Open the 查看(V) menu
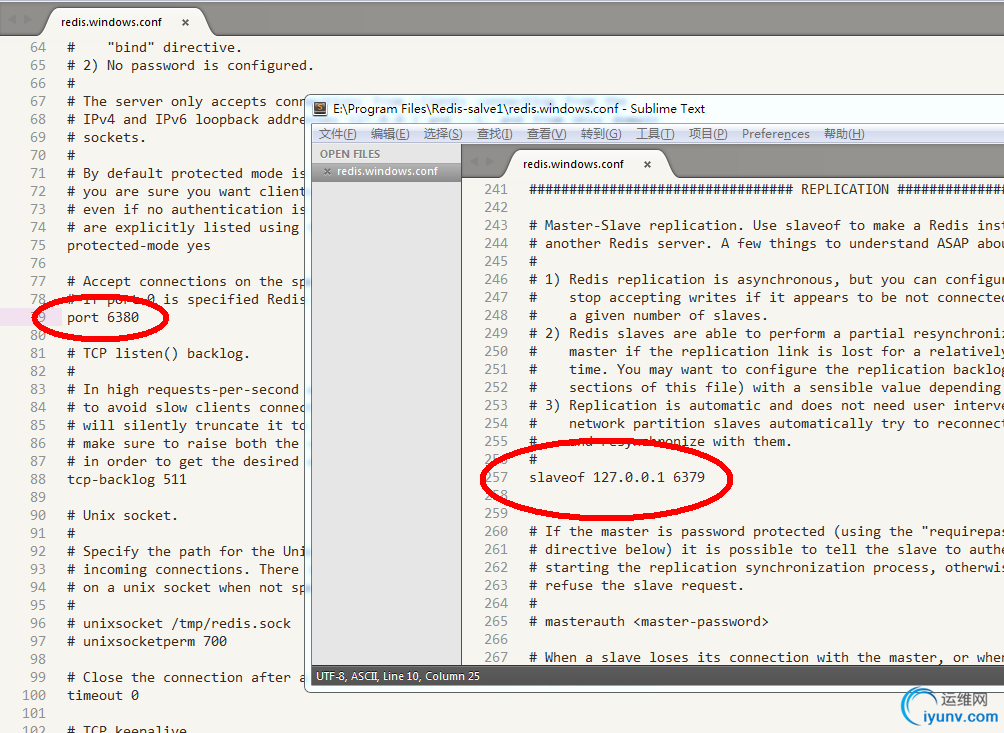The height and width of the screenshot is (733, 1004). (x=546, y=134)
